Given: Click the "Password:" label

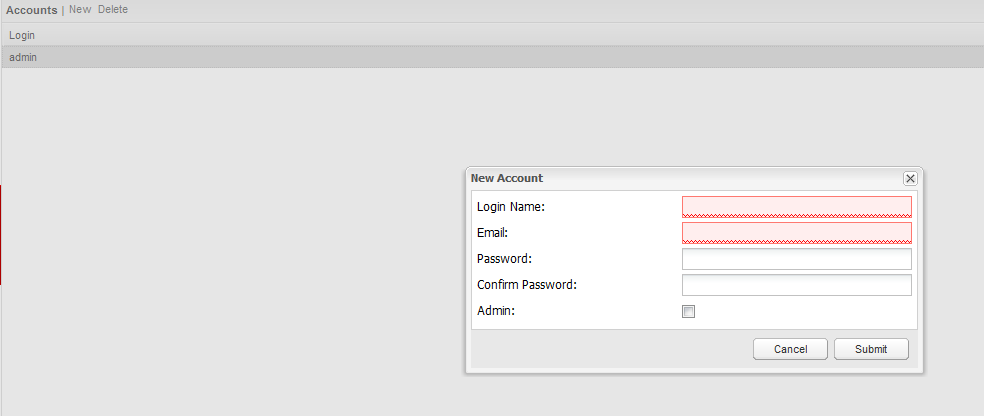Looking at the screenshot, I should point(504,259).
